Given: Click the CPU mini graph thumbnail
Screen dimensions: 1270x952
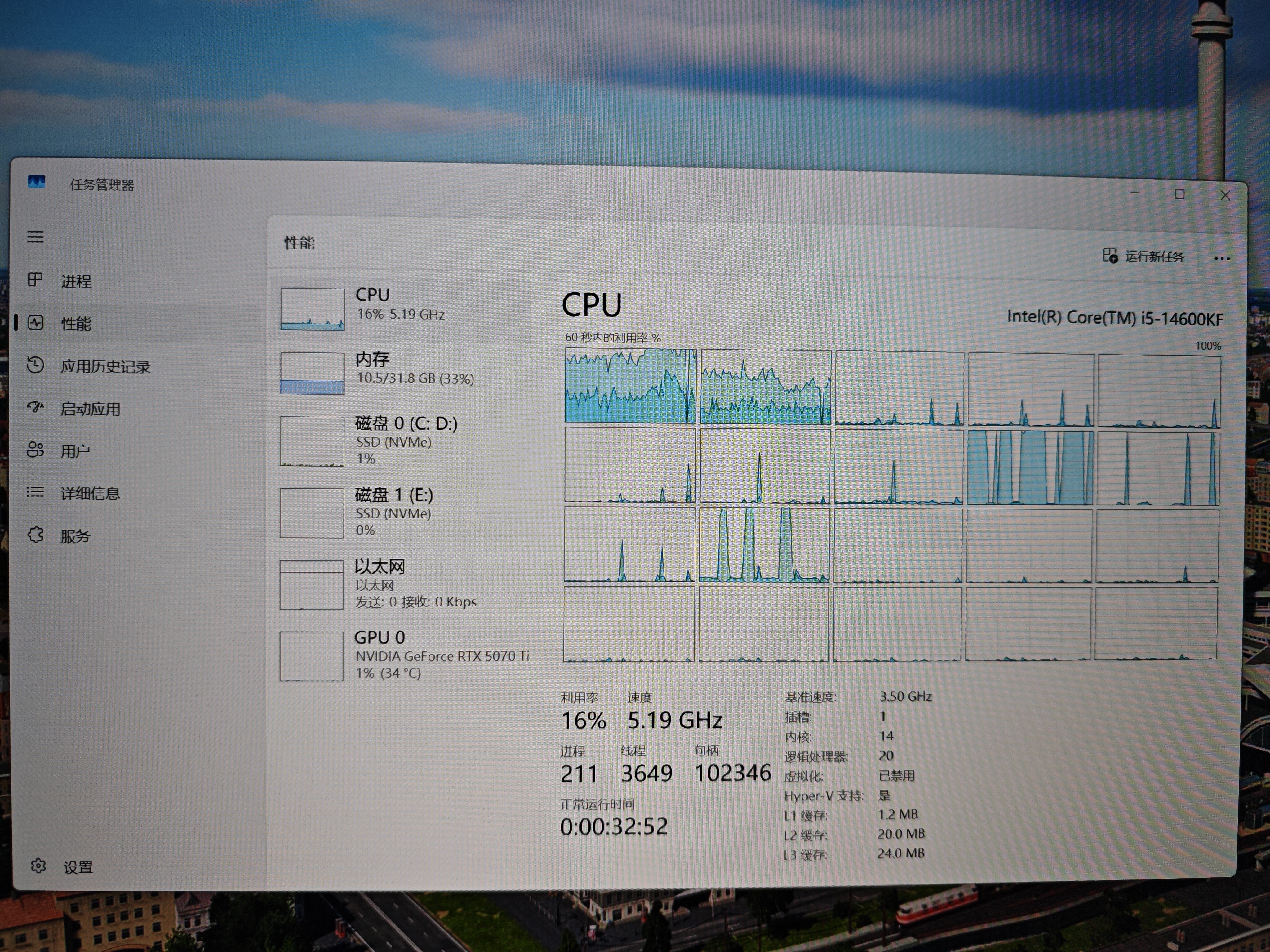Looking at the screenshot, I should click(312, 309).
